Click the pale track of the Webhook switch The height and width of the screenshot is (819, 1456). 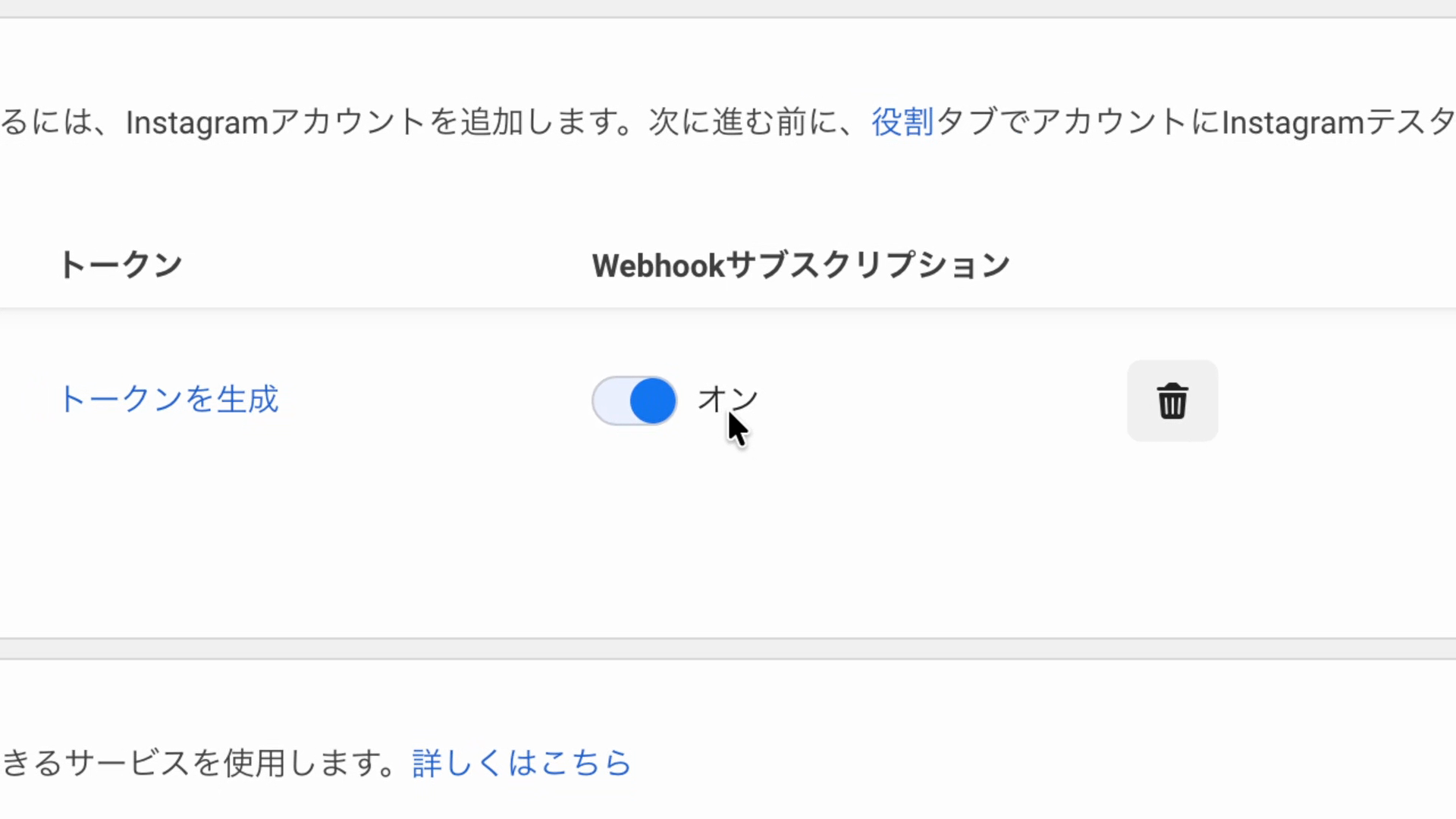[611, 400]
